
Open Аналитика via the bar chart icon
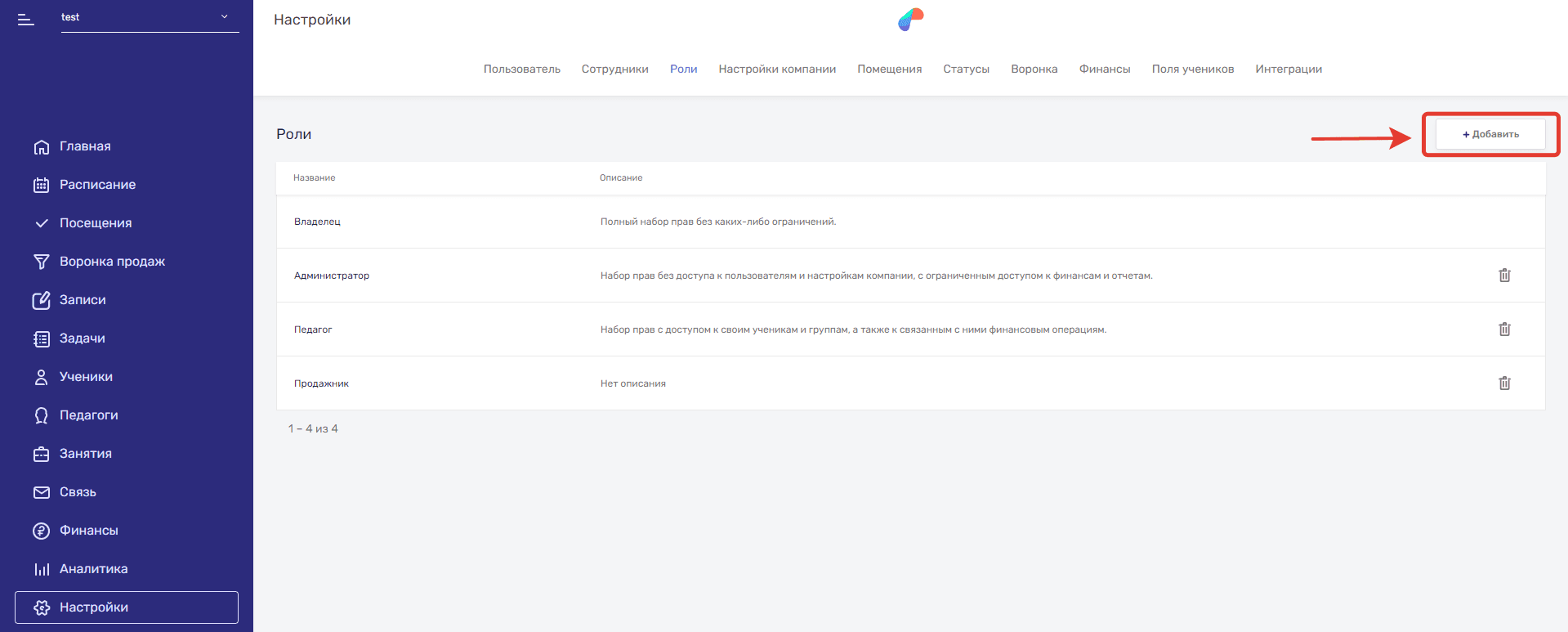41,569
